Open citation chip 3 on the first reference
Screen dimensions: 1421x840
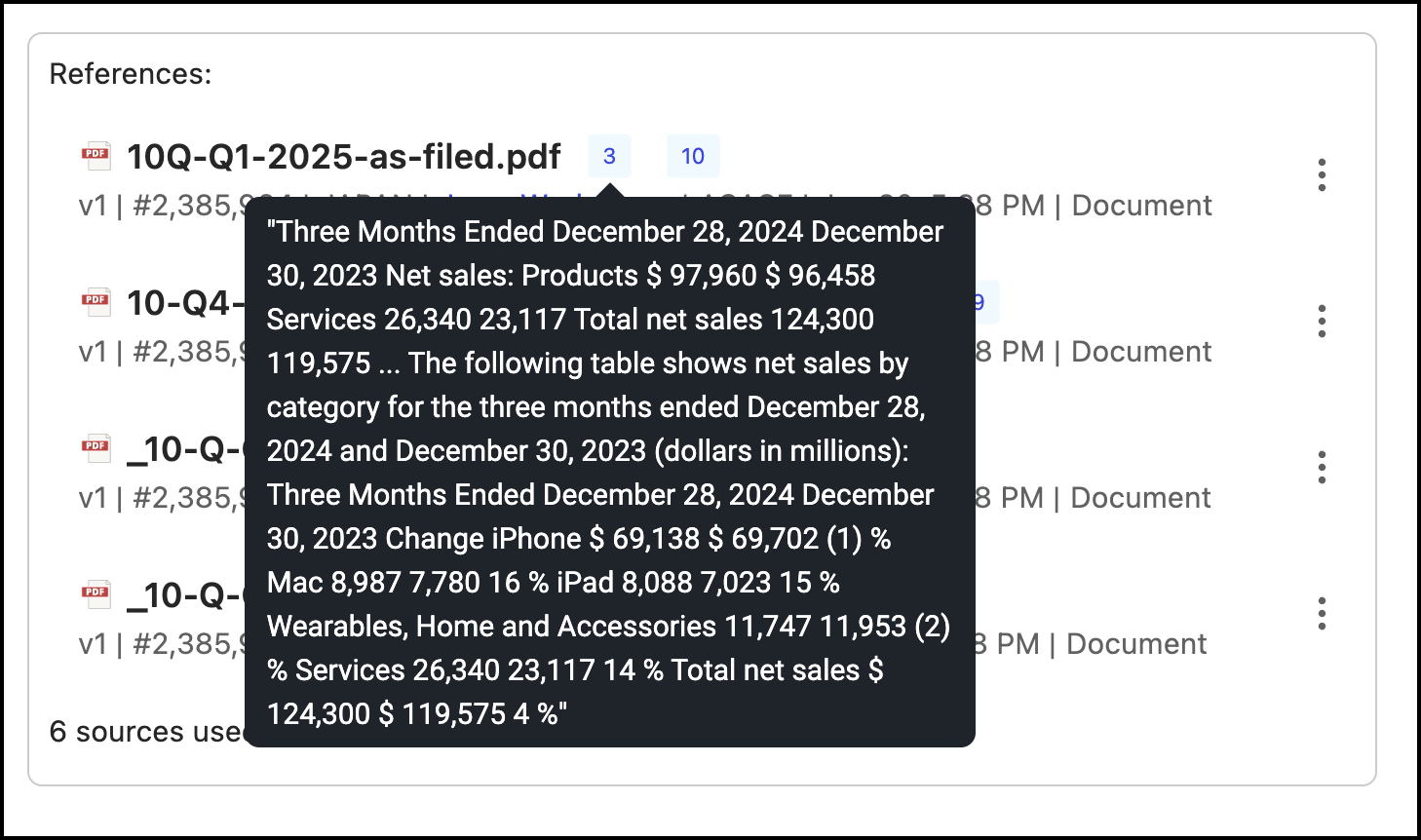(608, 156)
